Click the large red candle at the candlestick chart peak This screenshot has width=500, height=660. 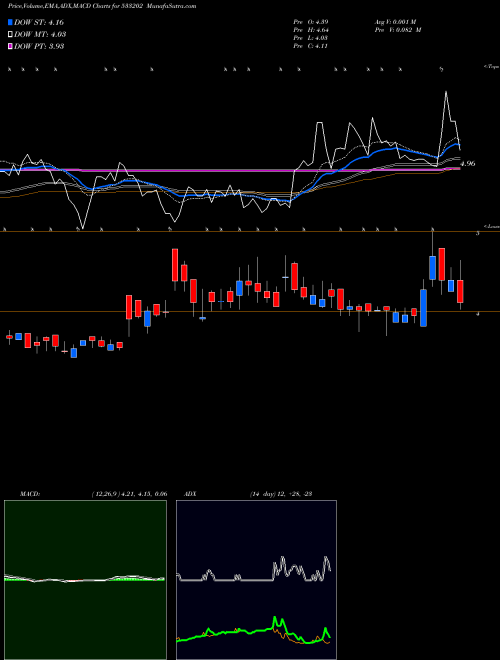tap(441, 264)
